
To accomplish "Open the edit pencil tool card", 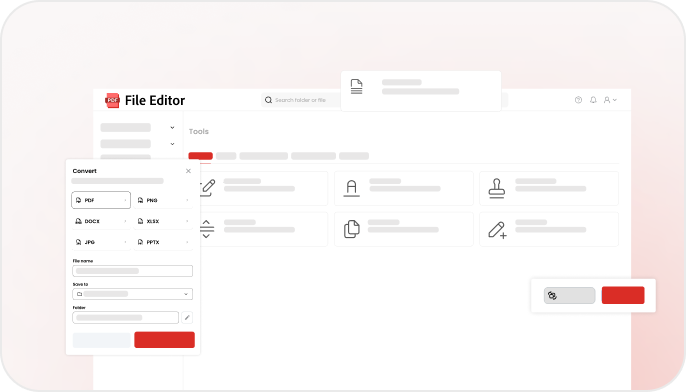I will [264, 188].
